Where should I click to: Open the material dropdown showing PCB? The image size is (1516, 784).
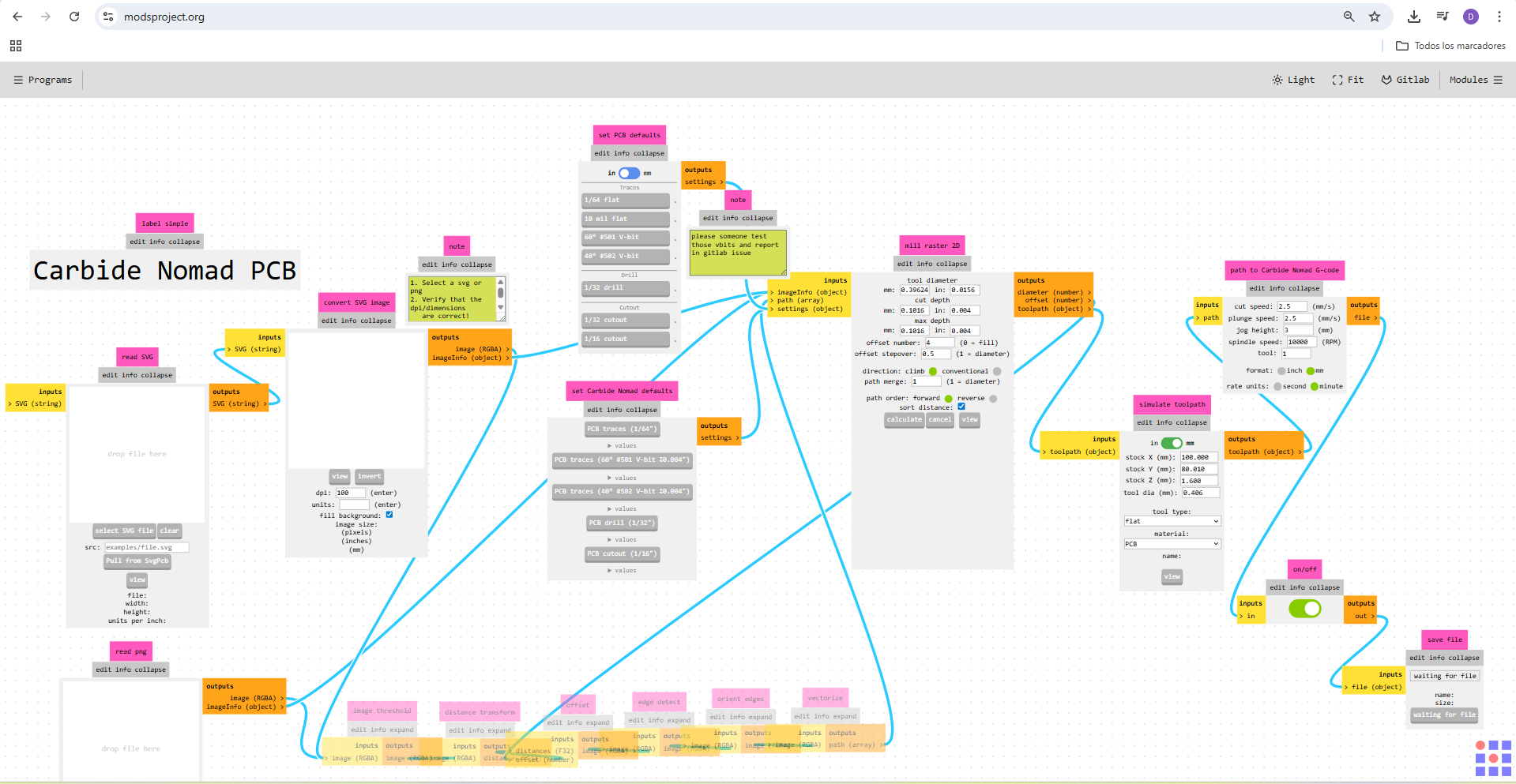1172,544
